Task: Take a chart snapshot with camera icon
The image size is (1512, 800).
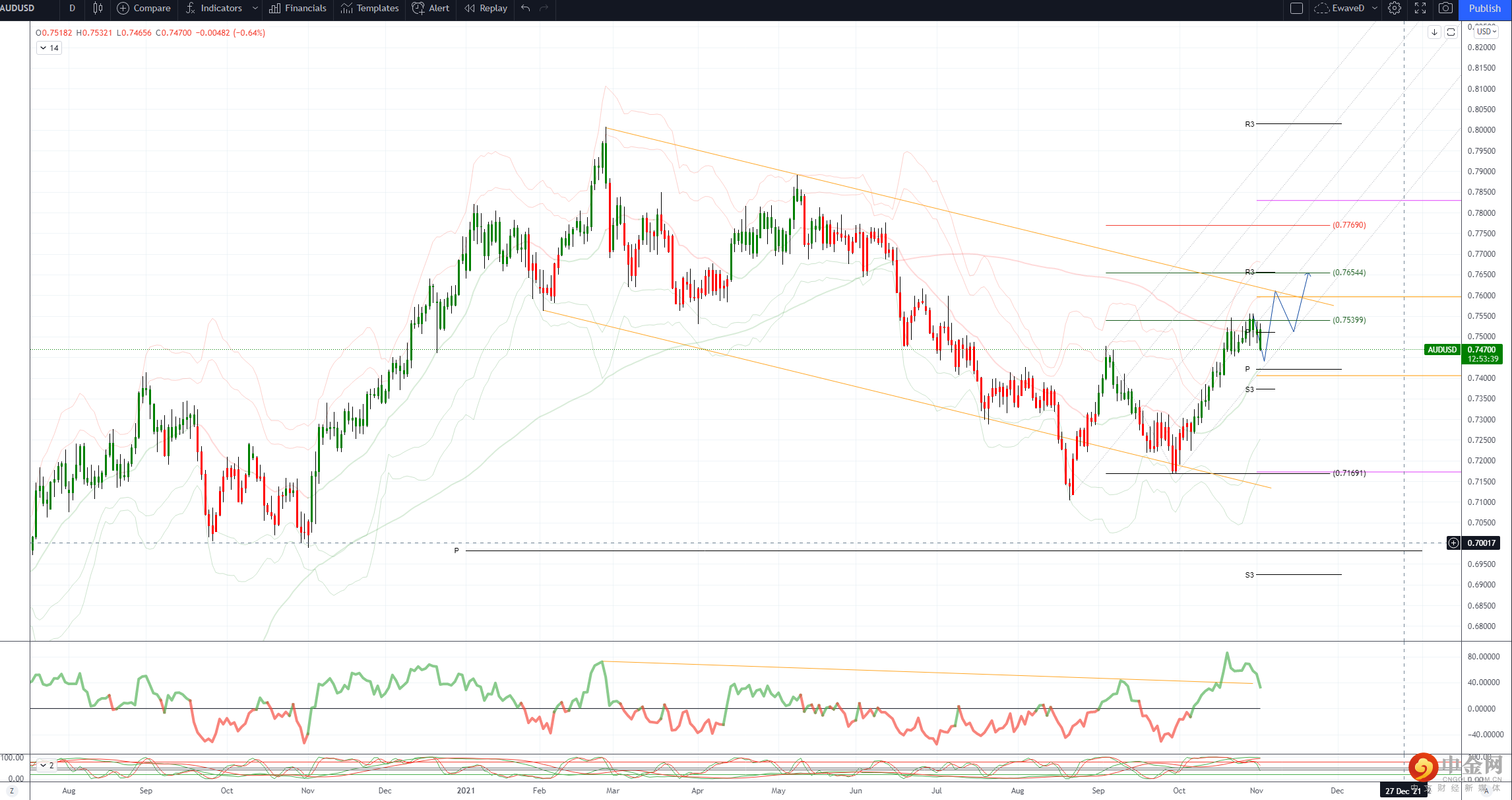Action: point(1445,8)
